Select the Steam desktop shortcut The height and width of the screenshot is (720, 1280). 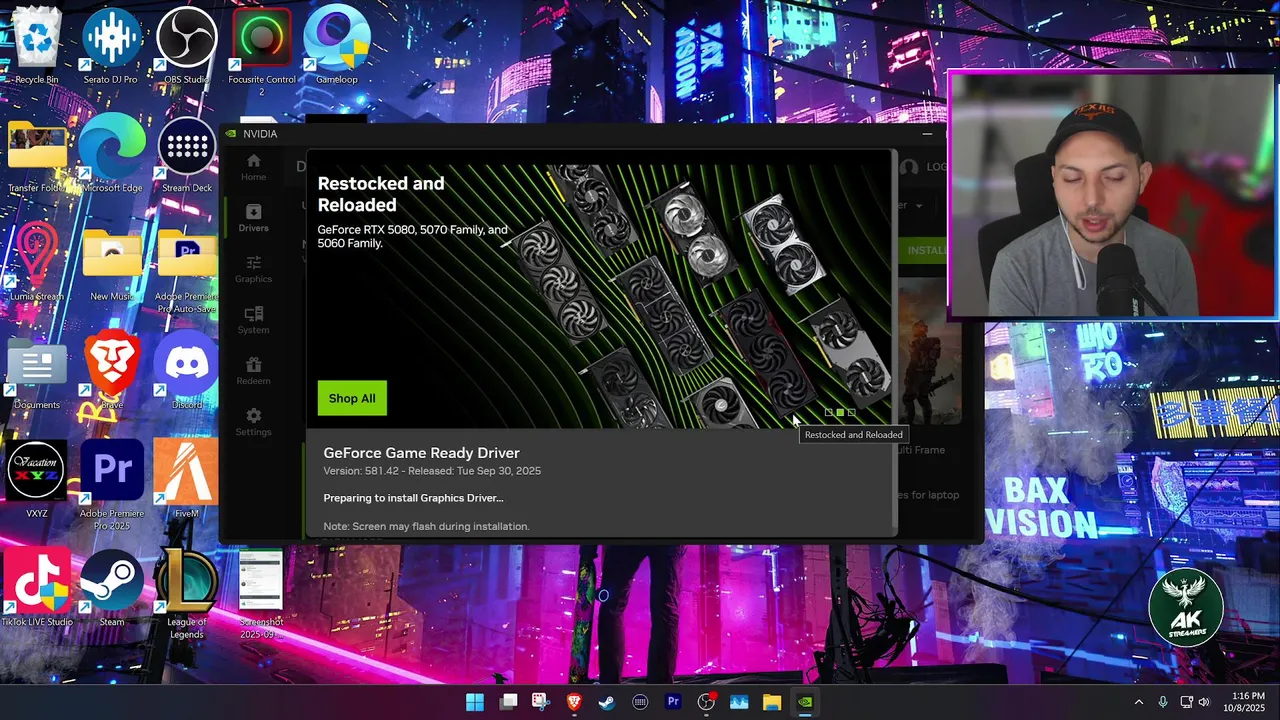111,588
